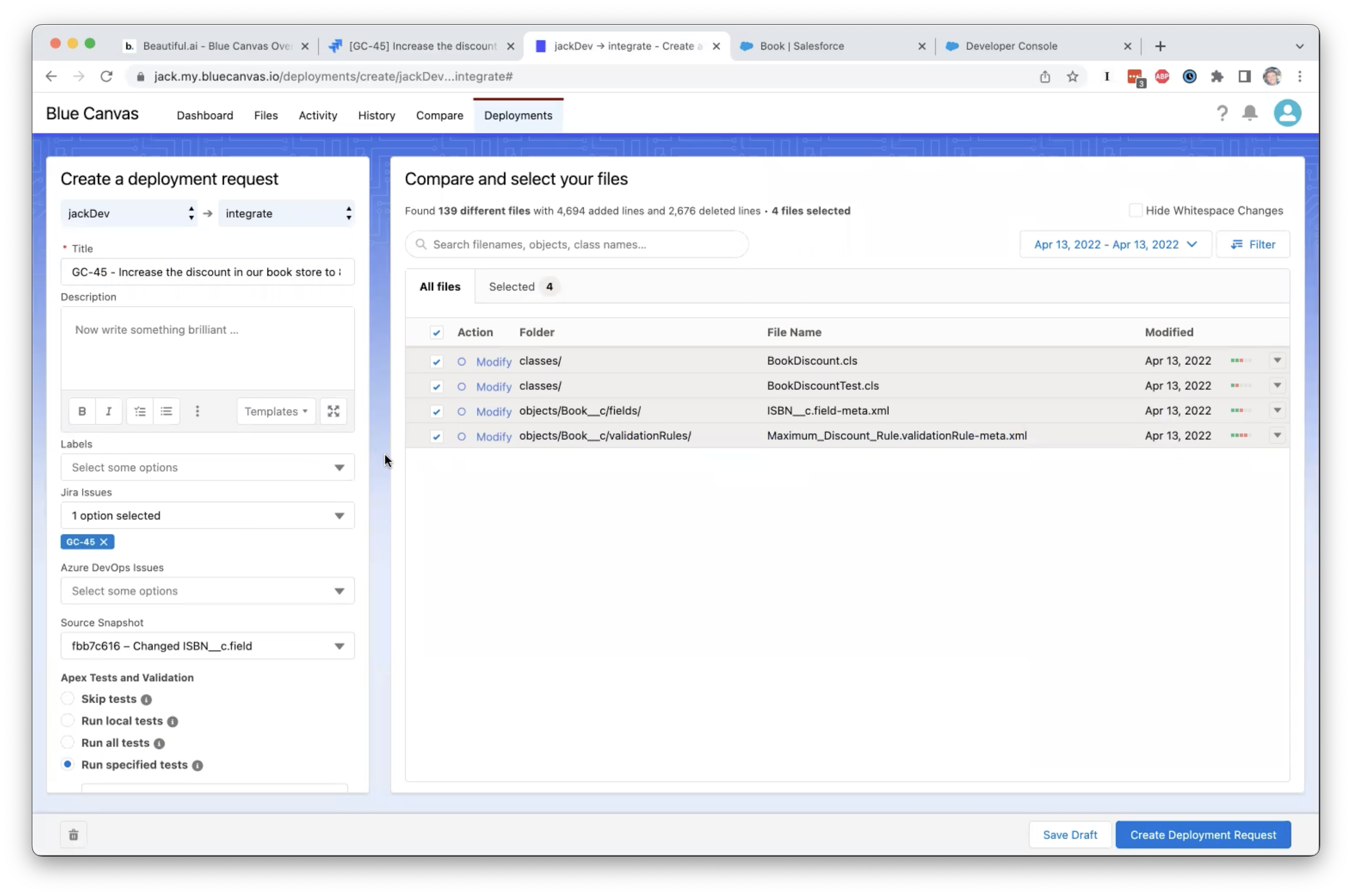Open the Source Snapshot dropdown
The width and height of the screenshot is (1352, 896).
[207, 646]
